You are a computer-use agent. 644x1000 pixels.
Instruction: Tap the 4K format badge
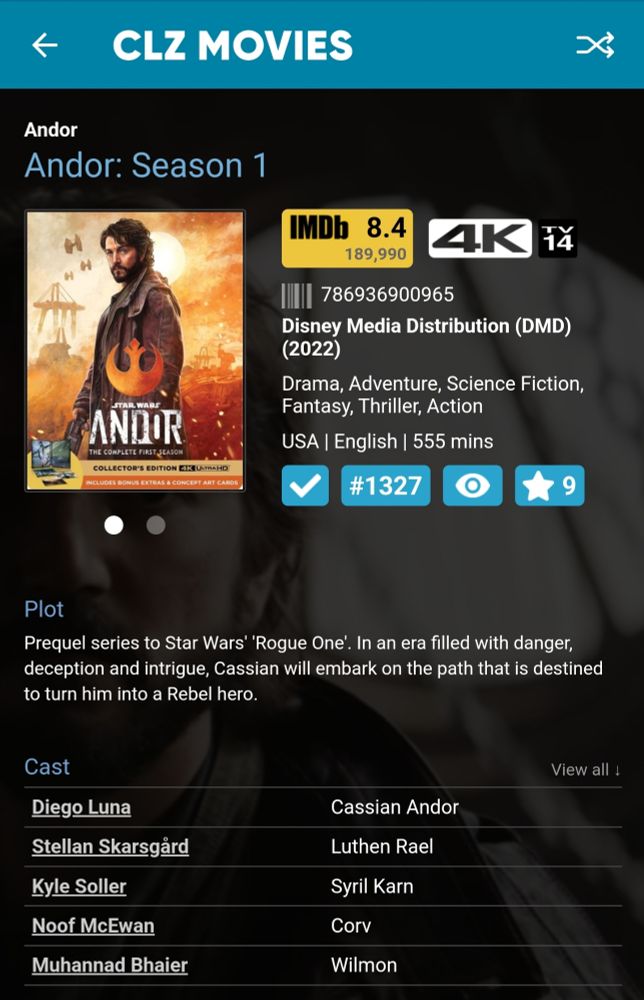479,238
